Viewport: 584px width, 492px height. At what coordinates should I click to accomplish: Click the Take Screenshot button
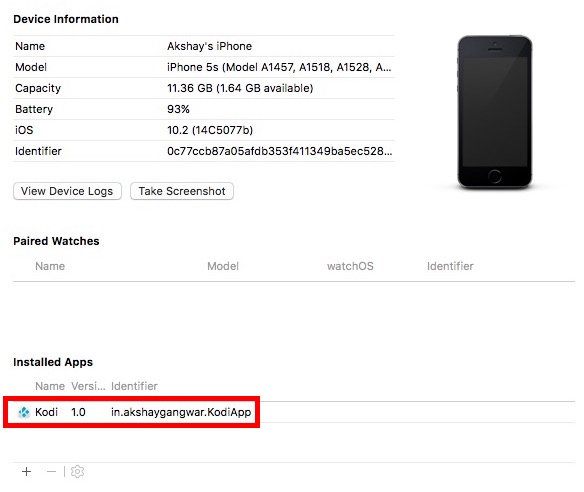[x=182, y=191]
